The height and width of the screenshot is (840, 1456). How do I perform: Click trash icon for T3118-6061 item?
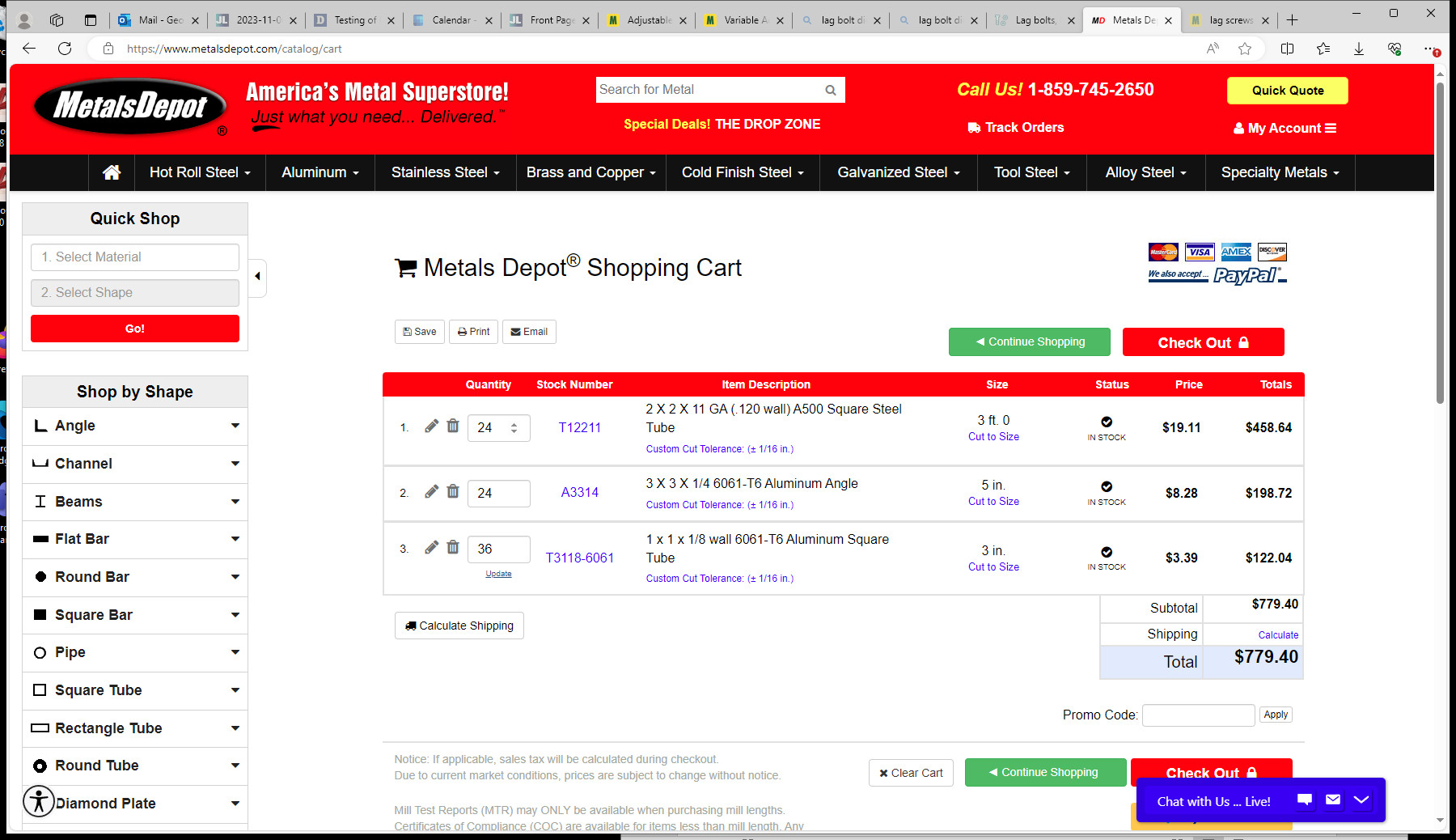point(453,548)
